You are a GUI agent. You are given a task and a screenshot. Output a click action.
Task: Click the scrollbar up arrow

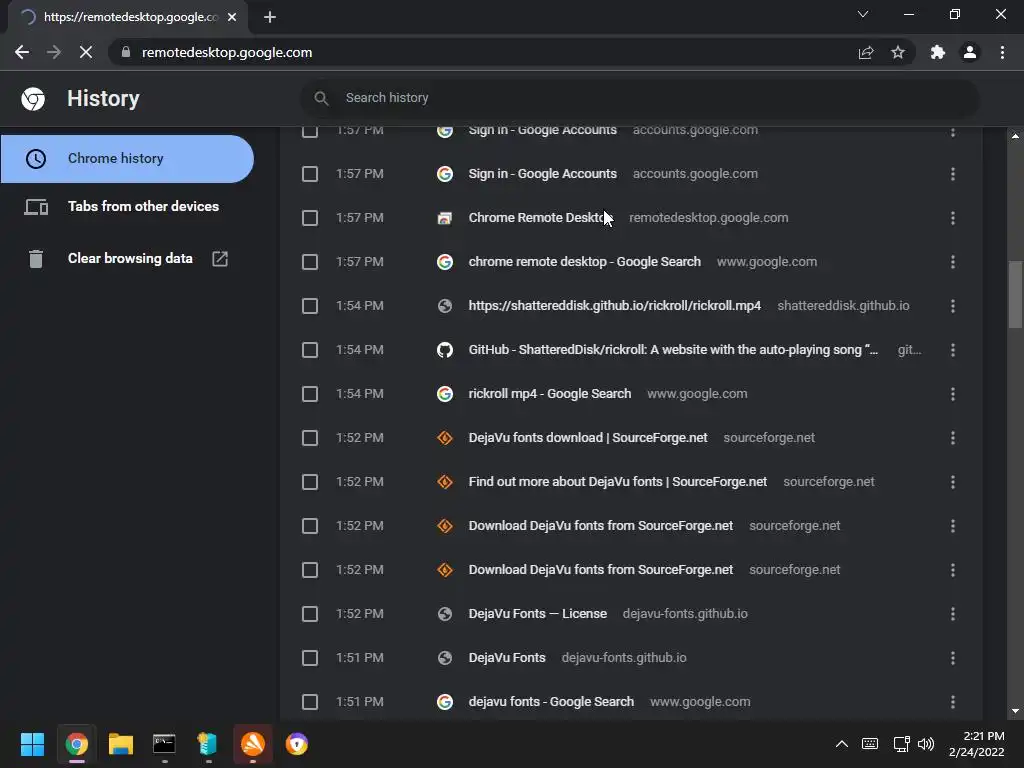pos(1015,136)
